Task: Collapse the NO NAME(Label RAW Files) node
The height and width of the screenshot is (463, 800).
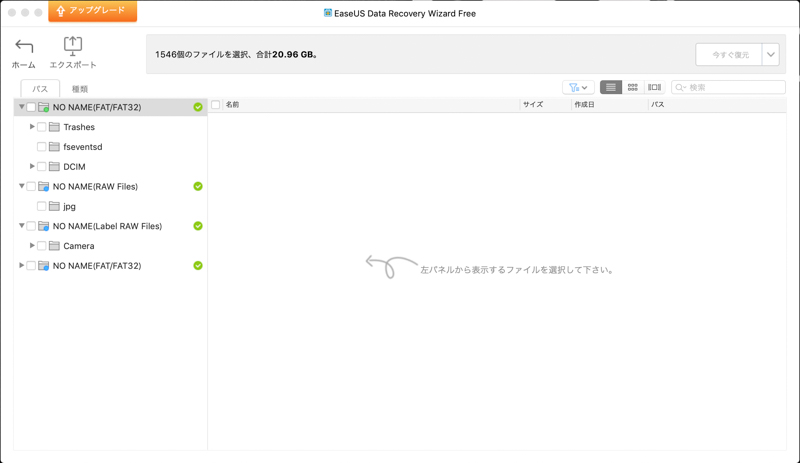Action: pyautogui.click(x=21, y=226)
